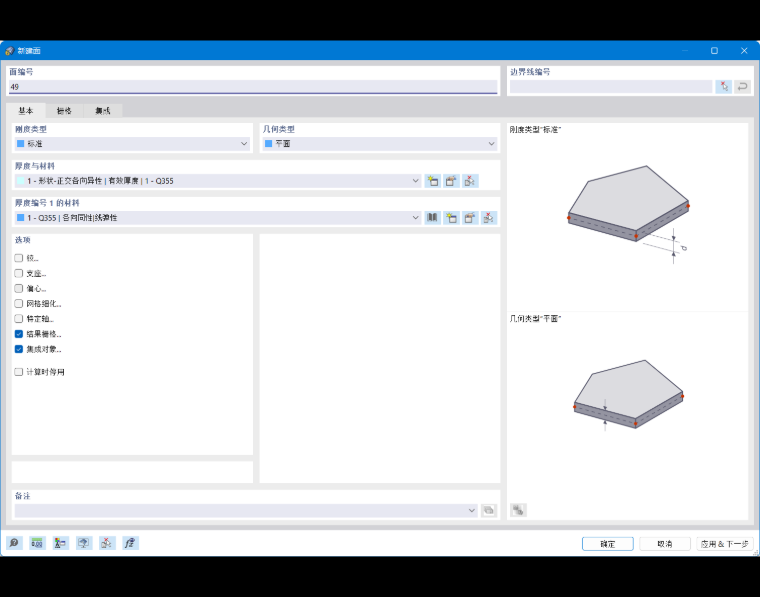Image resolution: width=760 pixels, height=597 pixels.
Task: Click new material icon in 厚度编号 1 的材料 row
Action: point(451,218)
